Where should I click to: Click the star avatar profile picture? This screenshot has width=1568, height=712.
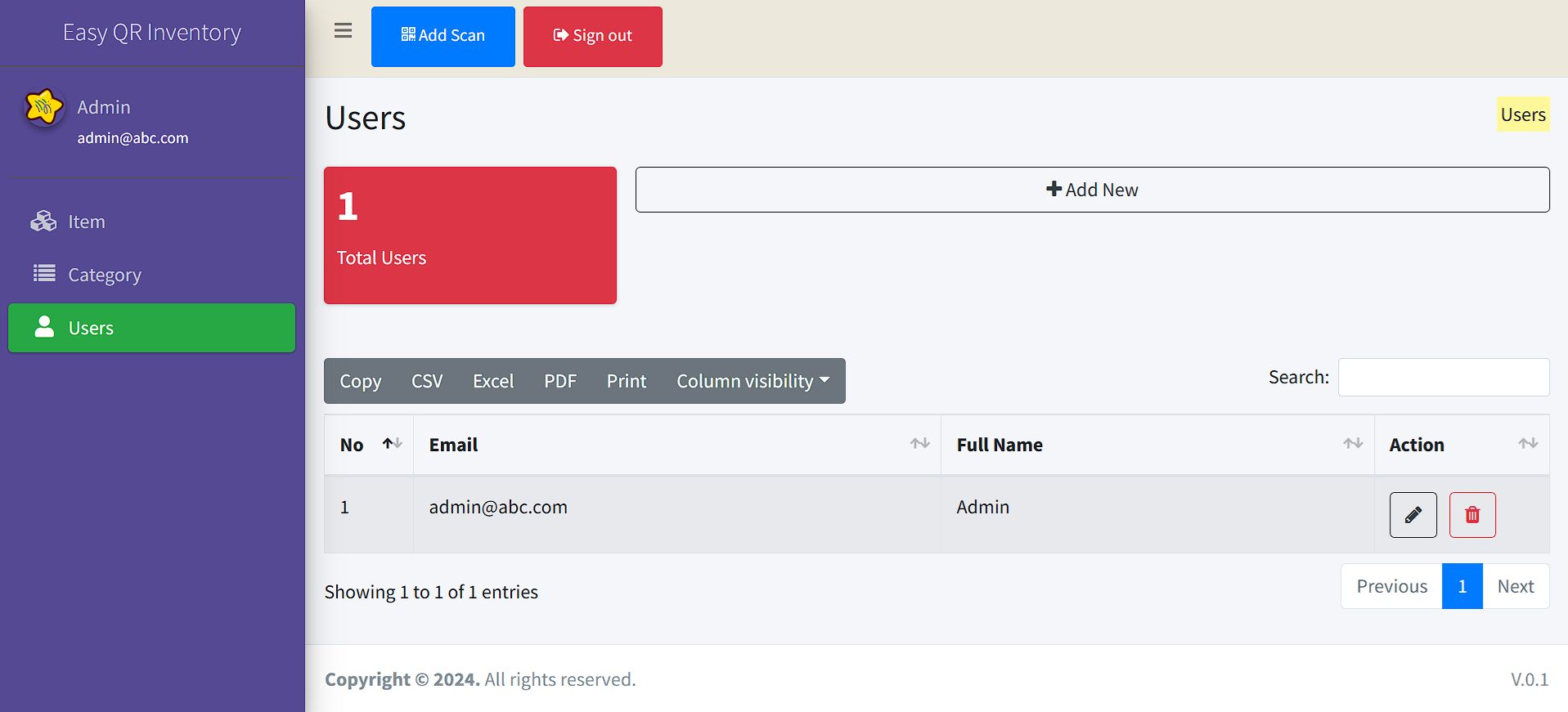[x=44, y=107]
